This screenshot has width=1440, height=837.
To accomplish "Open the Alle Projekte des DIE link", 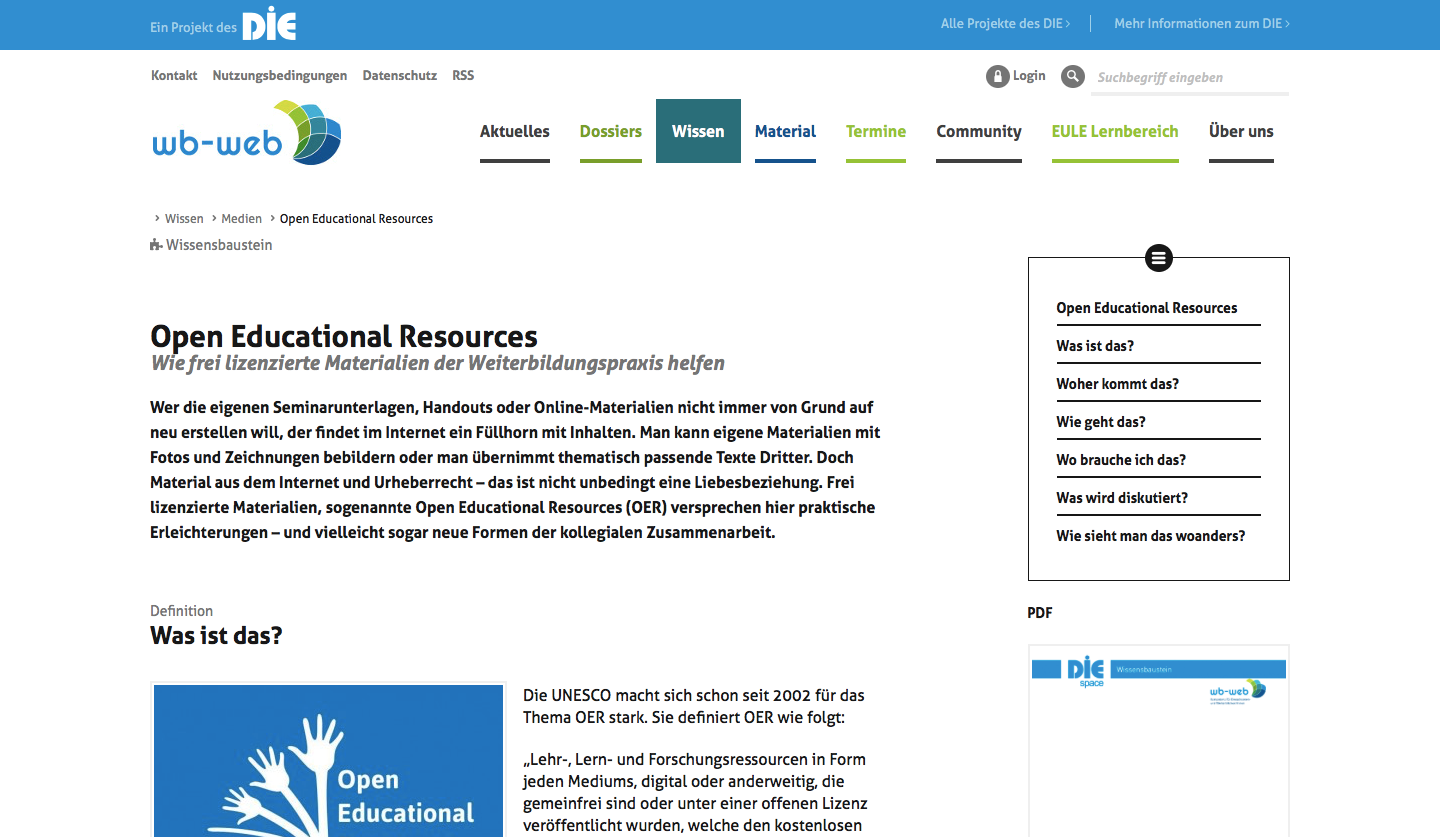I will 1005,24.
